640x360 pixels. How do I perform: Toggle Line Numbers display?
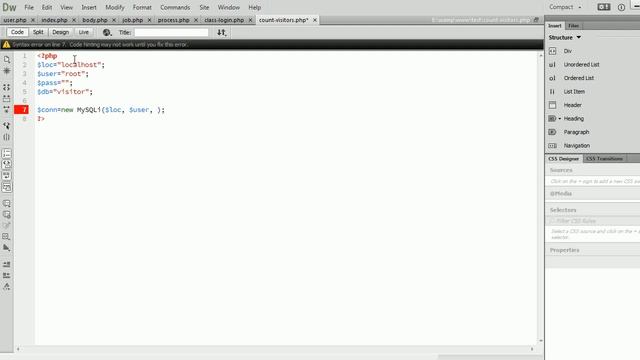pyautogui.click(x=7, y=153)
